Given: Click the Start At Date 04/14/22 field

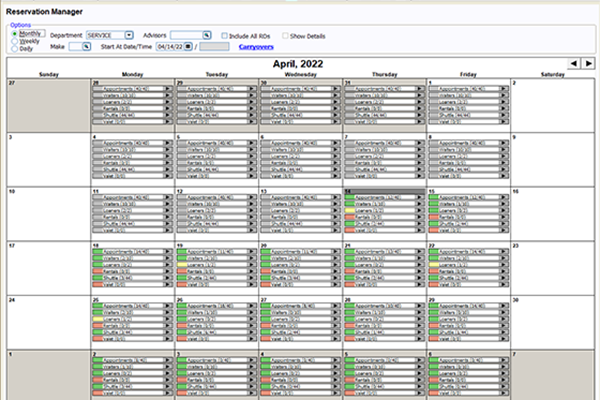Looking at the screenshot, I should (170, 47).
